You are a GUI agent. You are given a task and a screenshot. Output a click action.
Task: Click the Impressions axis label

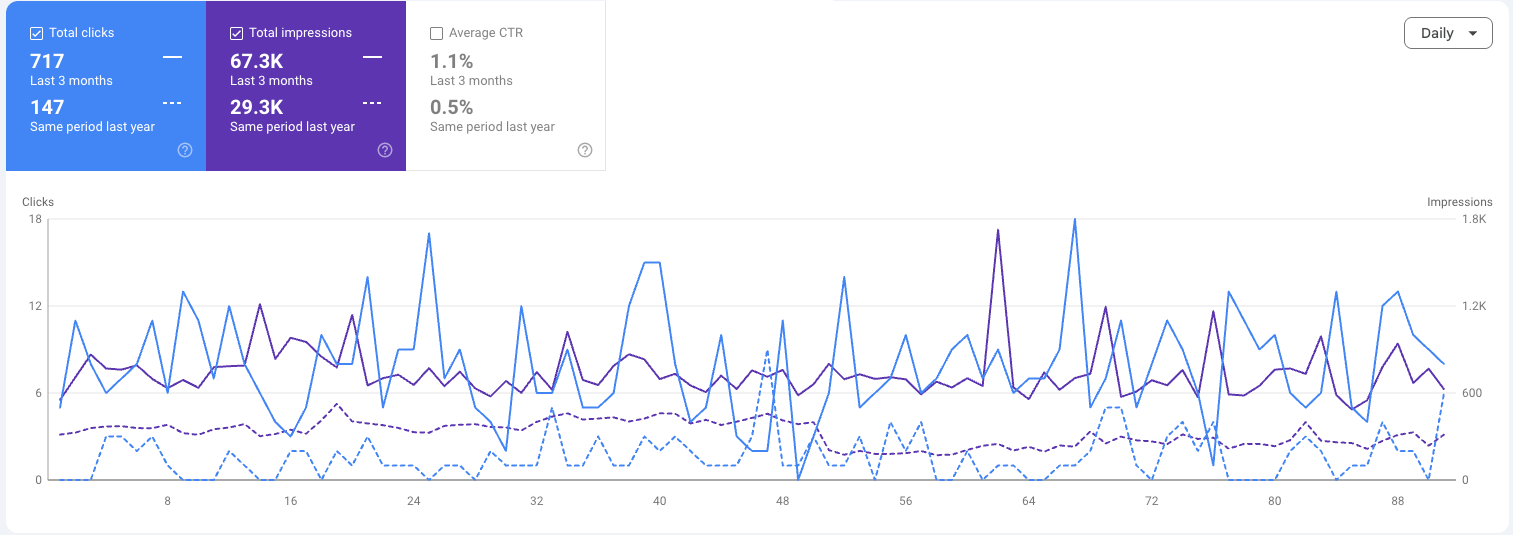pos(1459,202)
